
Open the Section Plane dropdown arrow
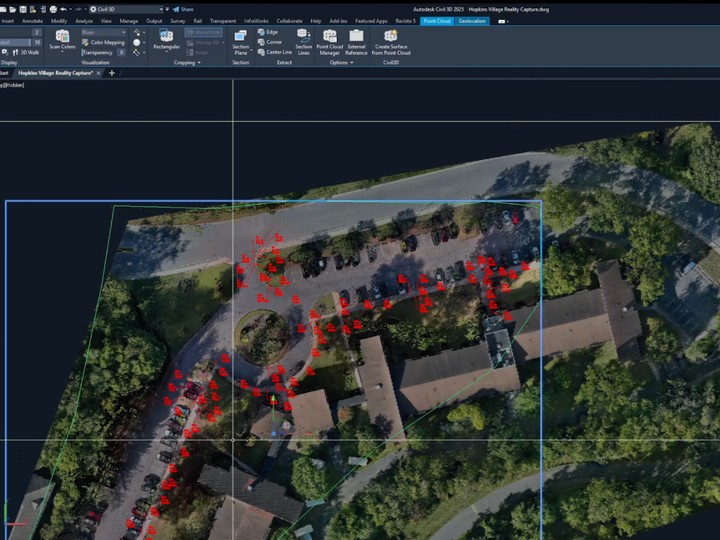coord(251,51)
